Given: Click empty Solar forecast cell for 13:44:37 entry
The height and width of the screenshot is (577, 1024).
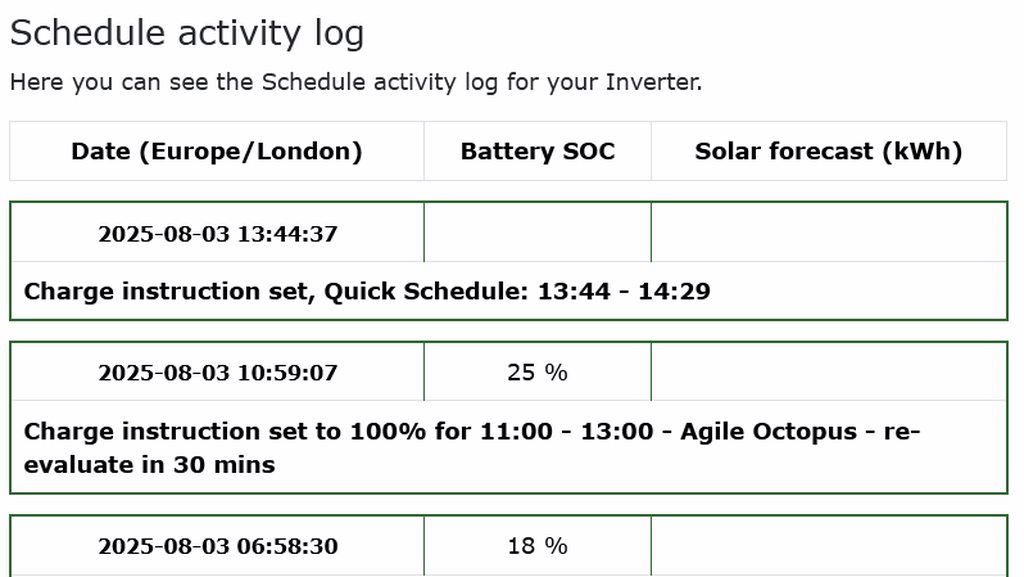Looking at the screenshot, I should (x=828, y=233).
